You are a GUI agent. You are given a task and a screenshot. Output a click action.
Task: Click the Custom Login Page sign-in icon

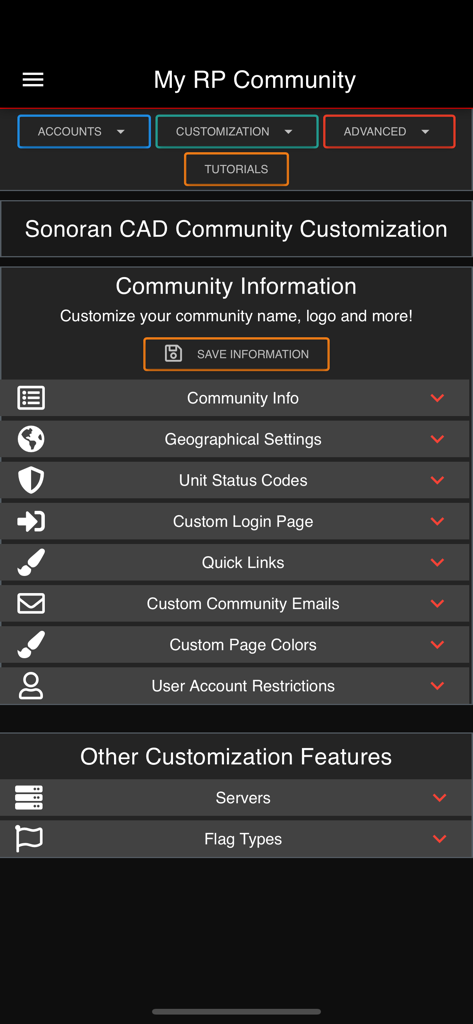(x=31, y=521)
